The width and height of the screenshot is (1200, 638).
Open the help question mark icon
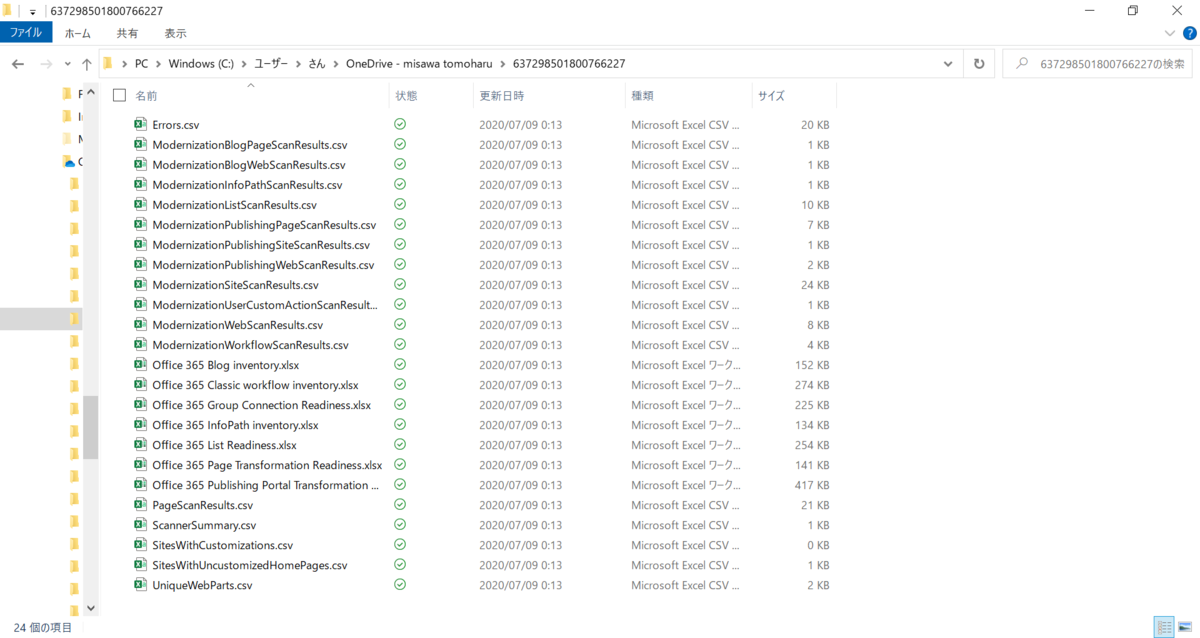[1189, 33]
